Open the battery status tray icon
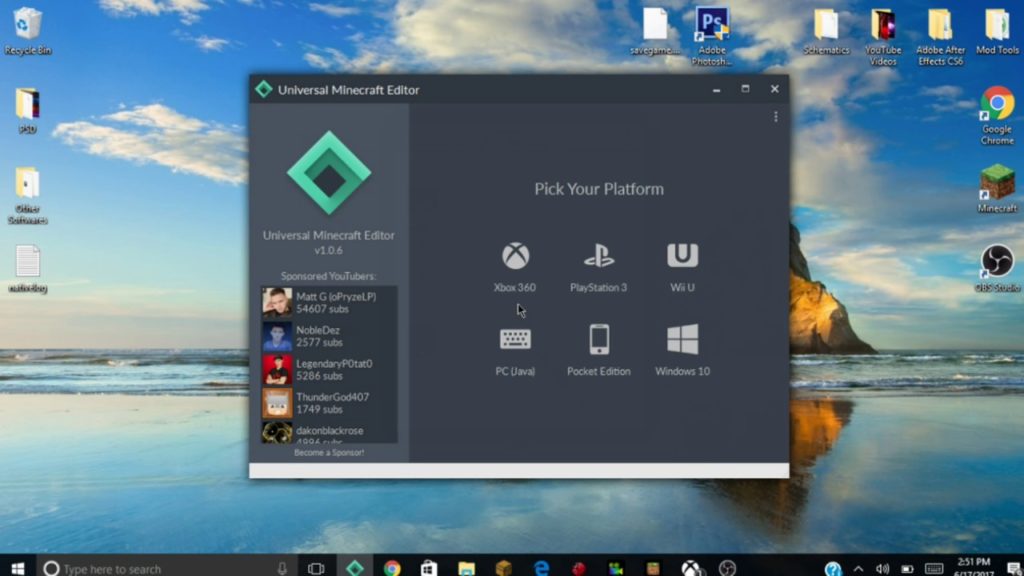 907,569
